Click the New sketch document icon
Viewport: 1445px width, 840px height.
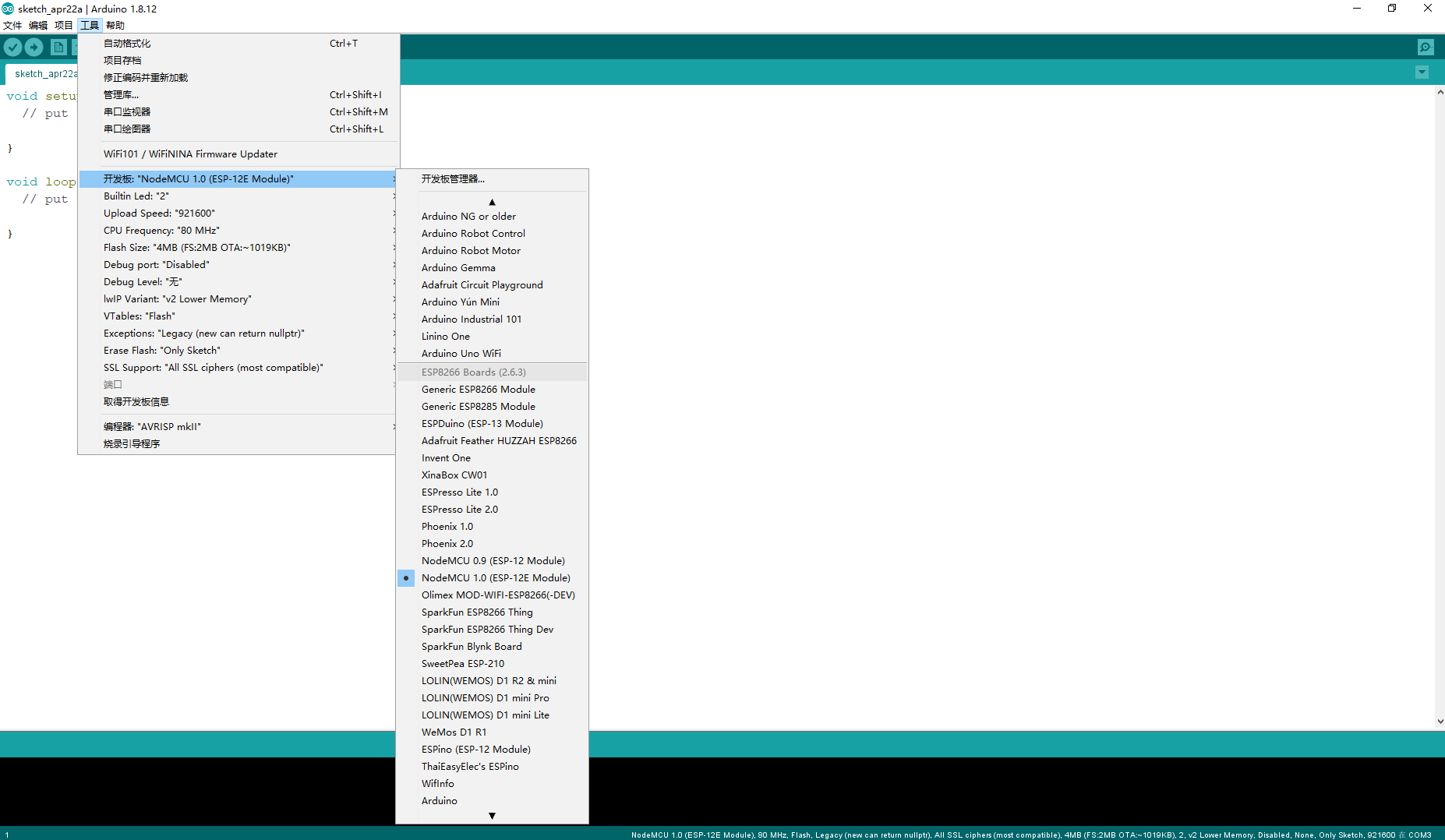pos(58,48)
